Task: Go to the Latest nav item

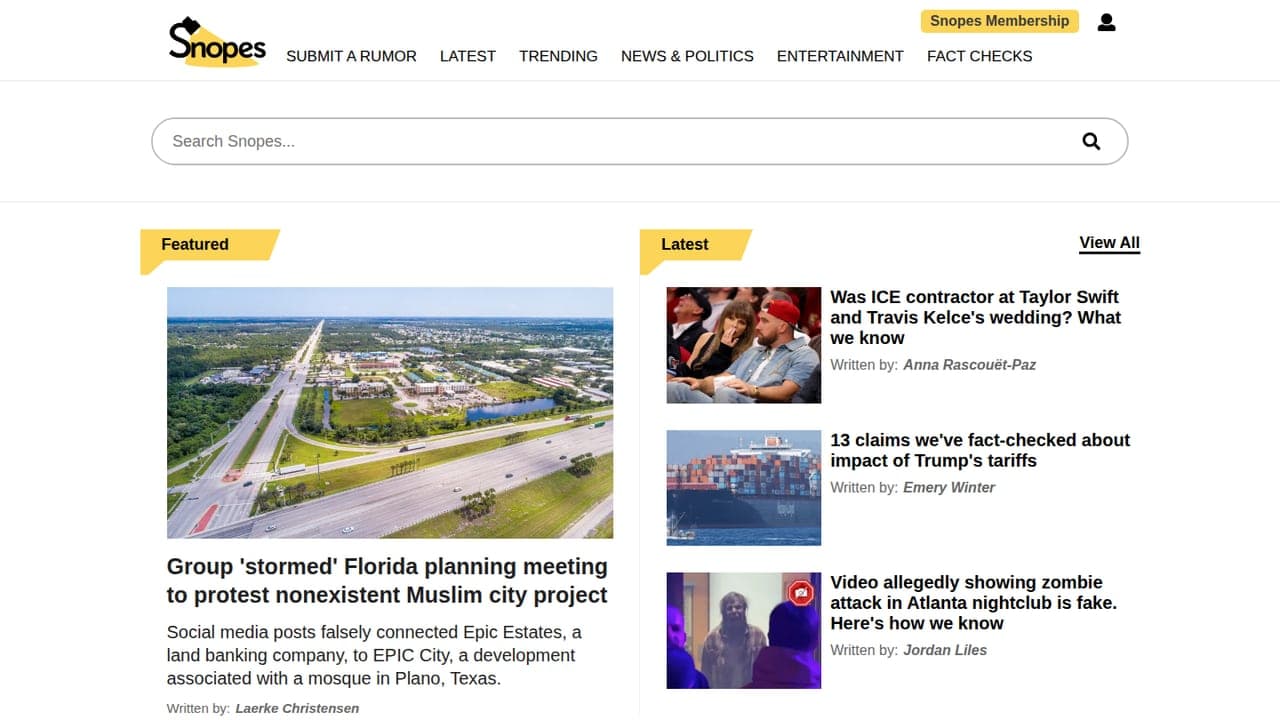Action: tap(468, 56)
